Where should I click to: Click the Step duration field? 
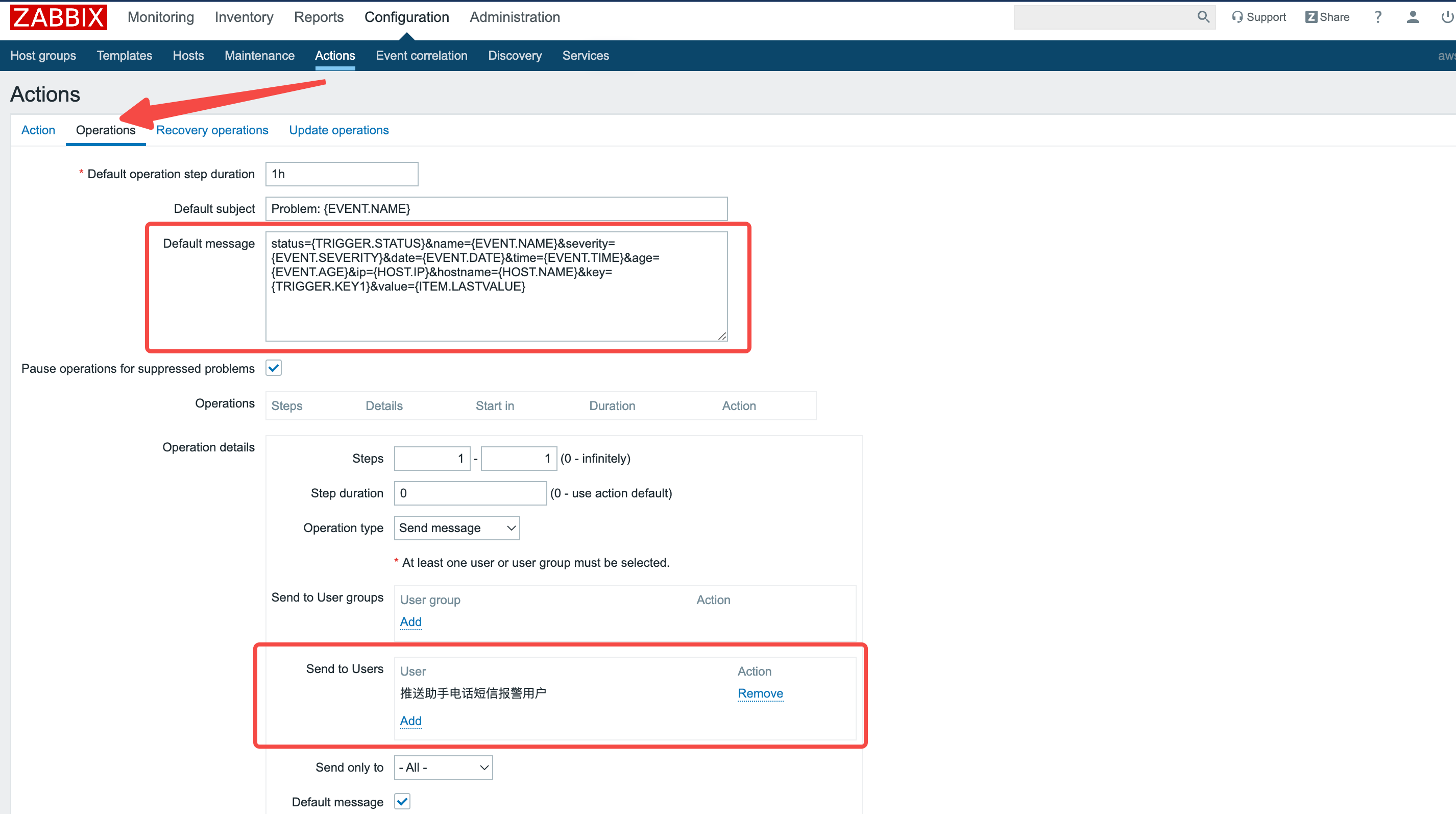click(470, 493)
